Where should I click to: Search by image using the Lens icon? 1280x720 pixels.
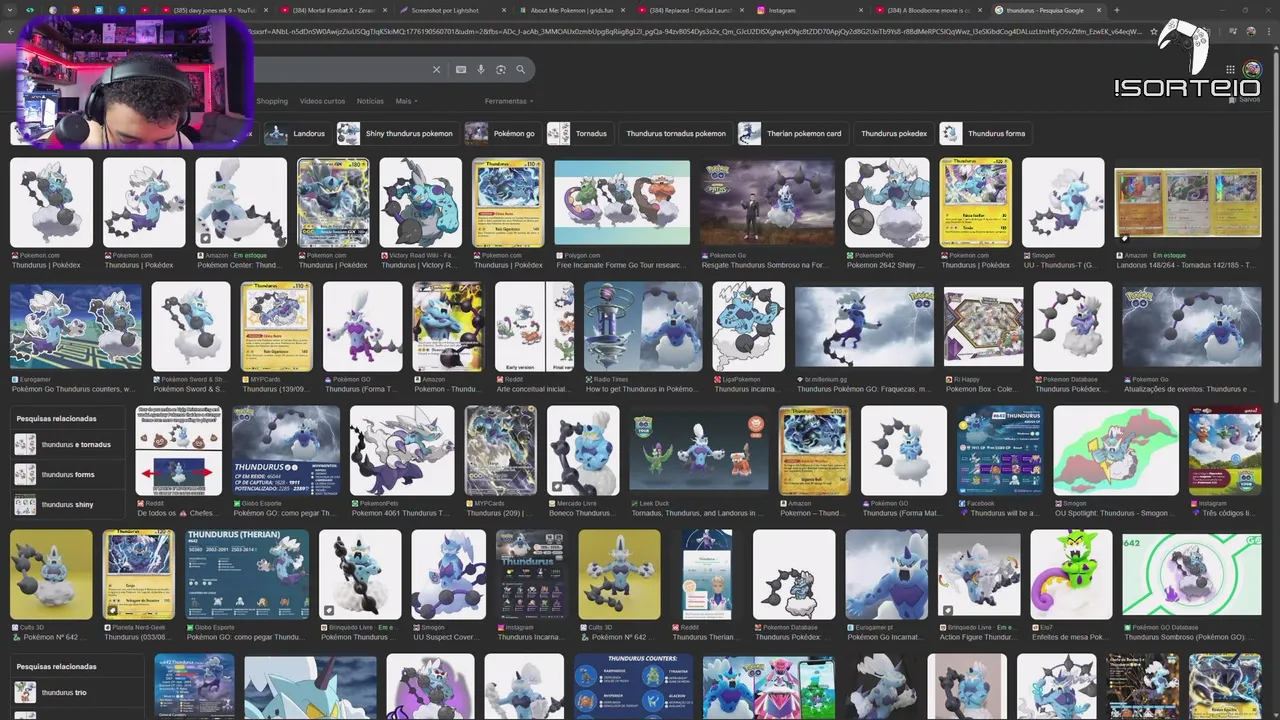(501, 70)
